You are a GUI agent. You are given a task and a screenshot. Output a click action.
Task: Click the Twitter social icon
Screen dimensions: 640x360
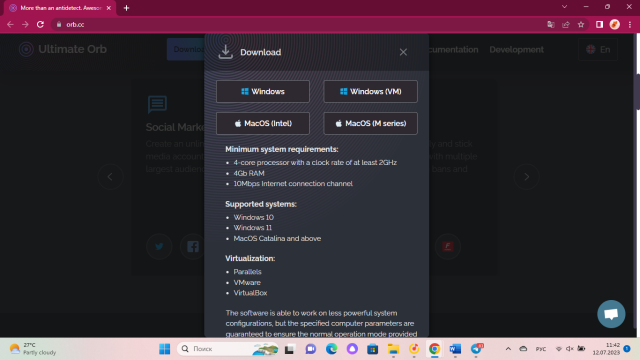click(x=159, y=247)
